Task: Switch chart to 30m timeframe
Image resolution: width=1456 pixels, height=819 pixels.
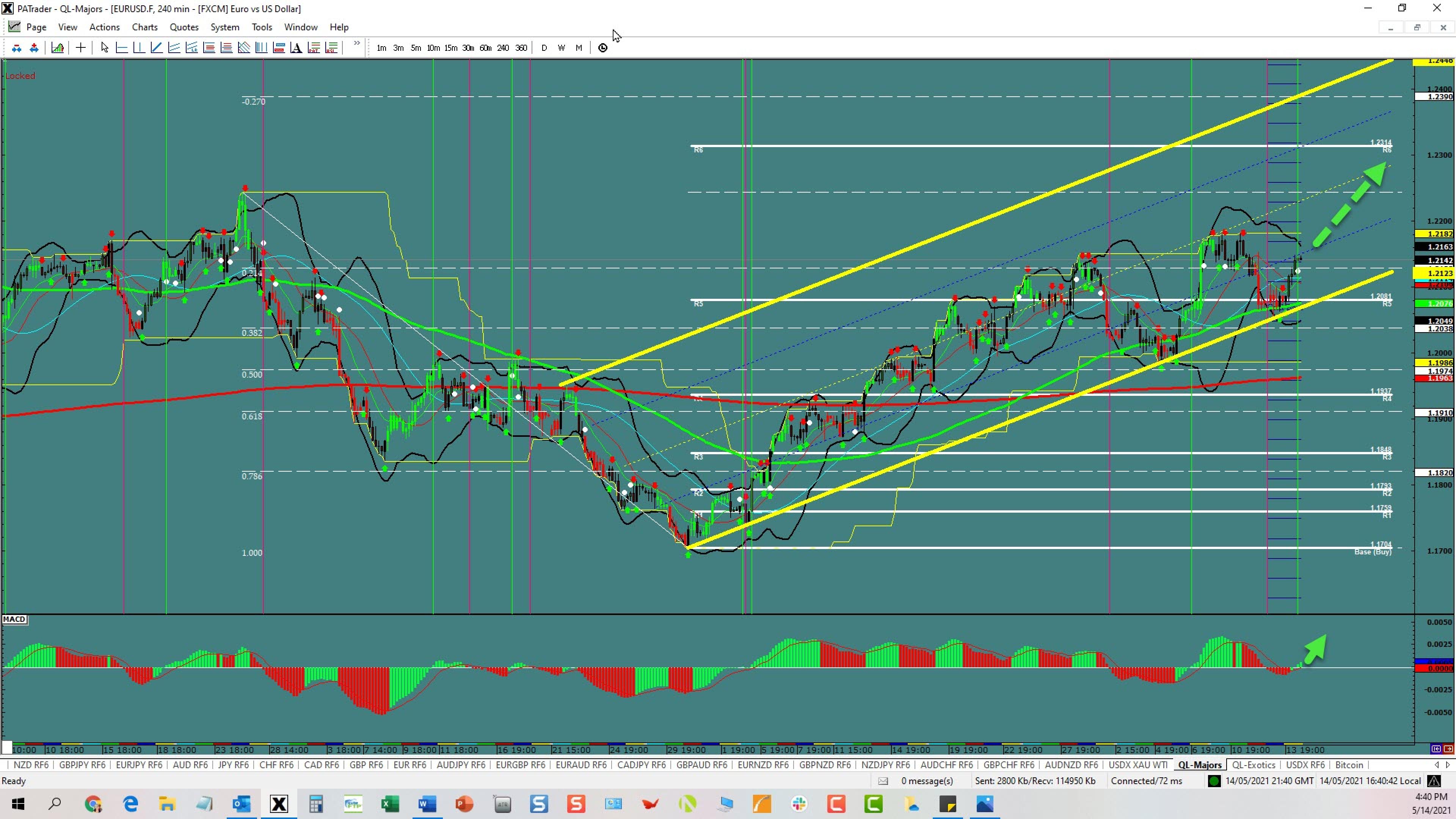Action: pos(468,48)
